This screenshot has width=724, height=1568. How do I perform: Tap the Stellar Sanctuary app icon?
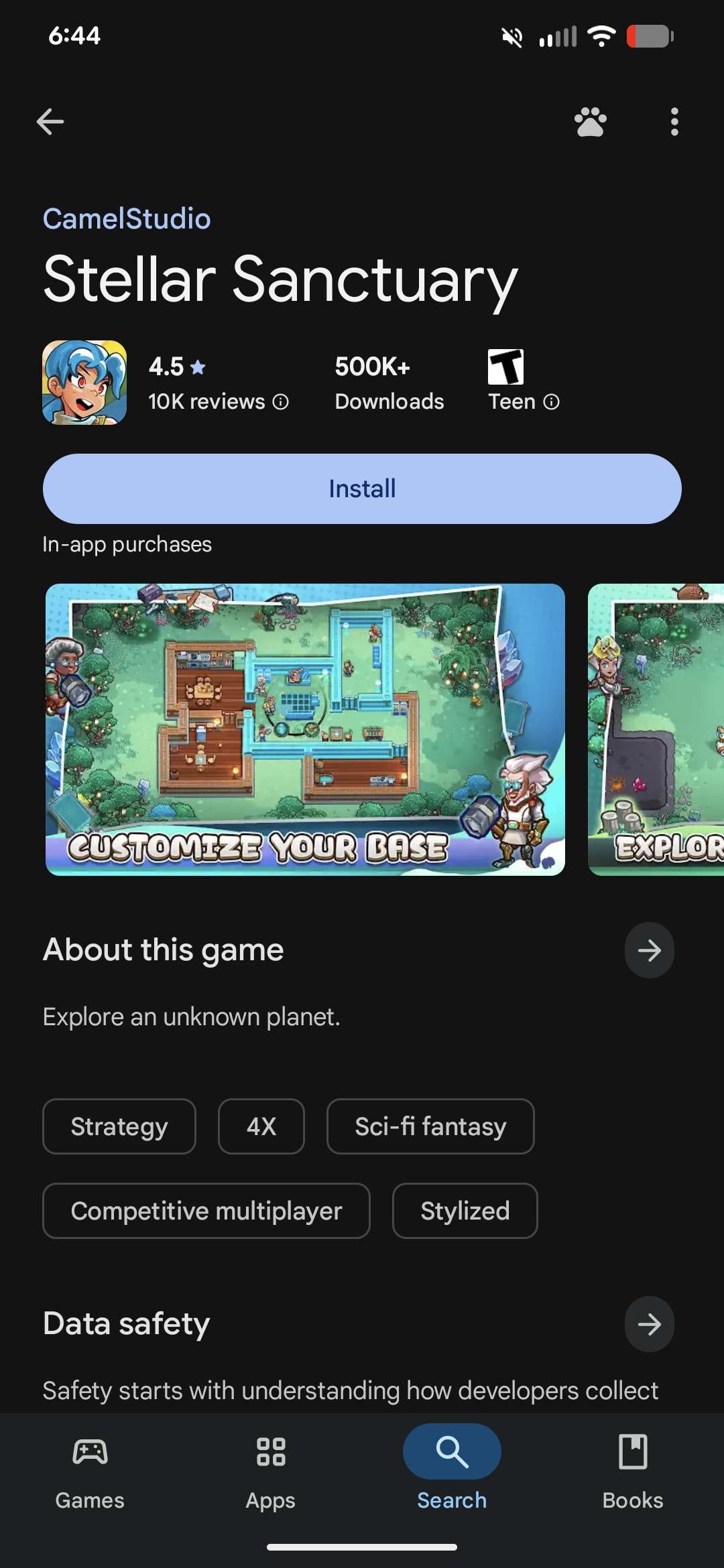point(84,383)
